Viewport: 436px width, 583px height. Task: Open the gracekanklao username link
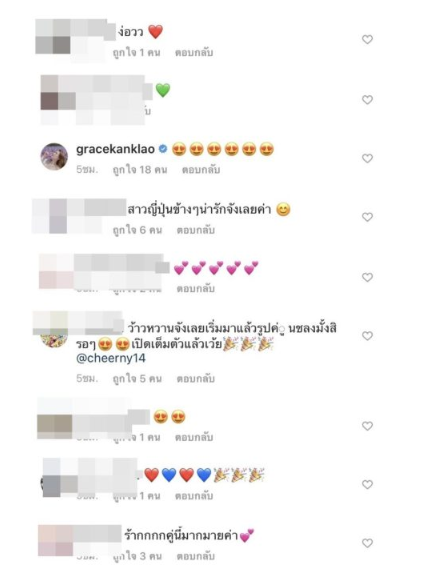coord(115,149)
